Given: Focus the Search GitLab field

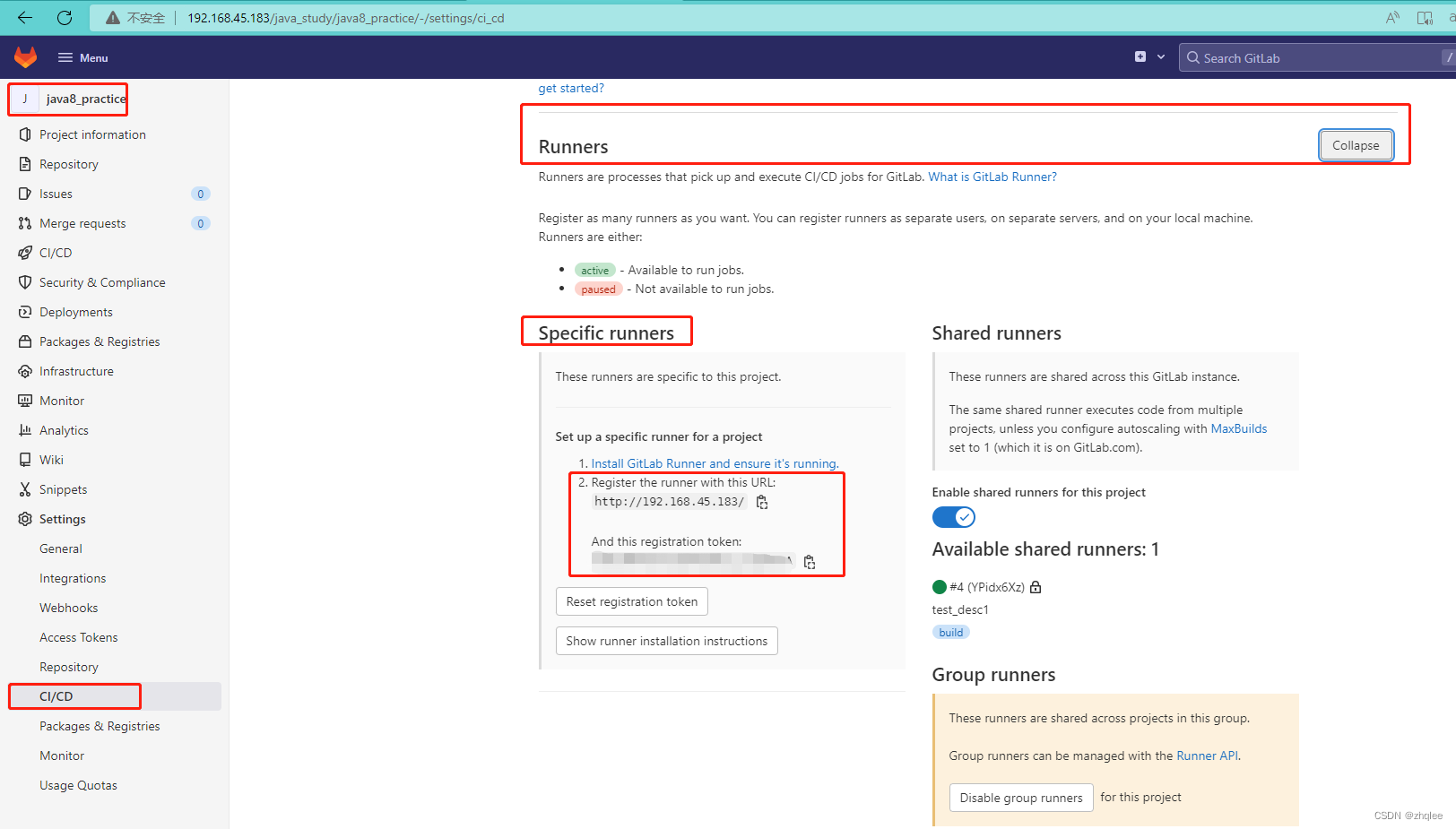Looking at the screenshot, I should [x=1316, y=57].
